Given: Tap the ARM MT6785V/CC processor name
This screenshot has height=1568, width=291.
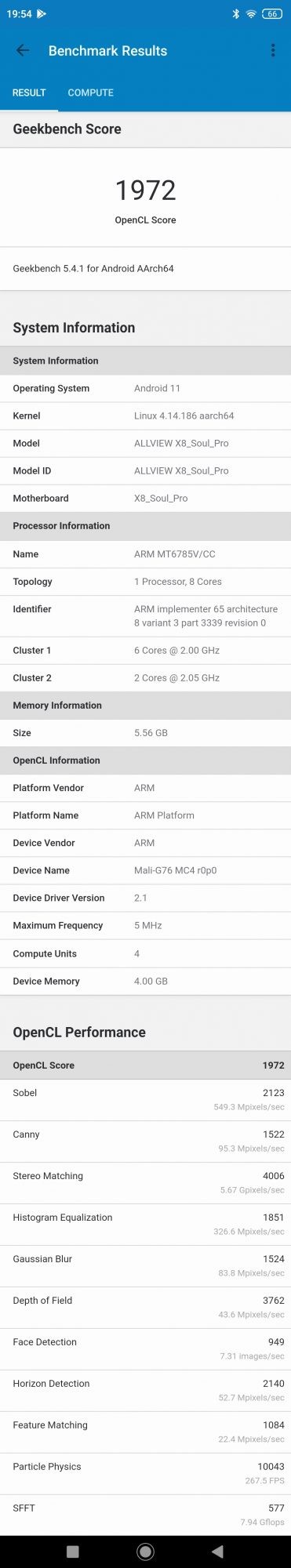Looking at the screenshot, I should pyautogui.click(x=175, y=554).
